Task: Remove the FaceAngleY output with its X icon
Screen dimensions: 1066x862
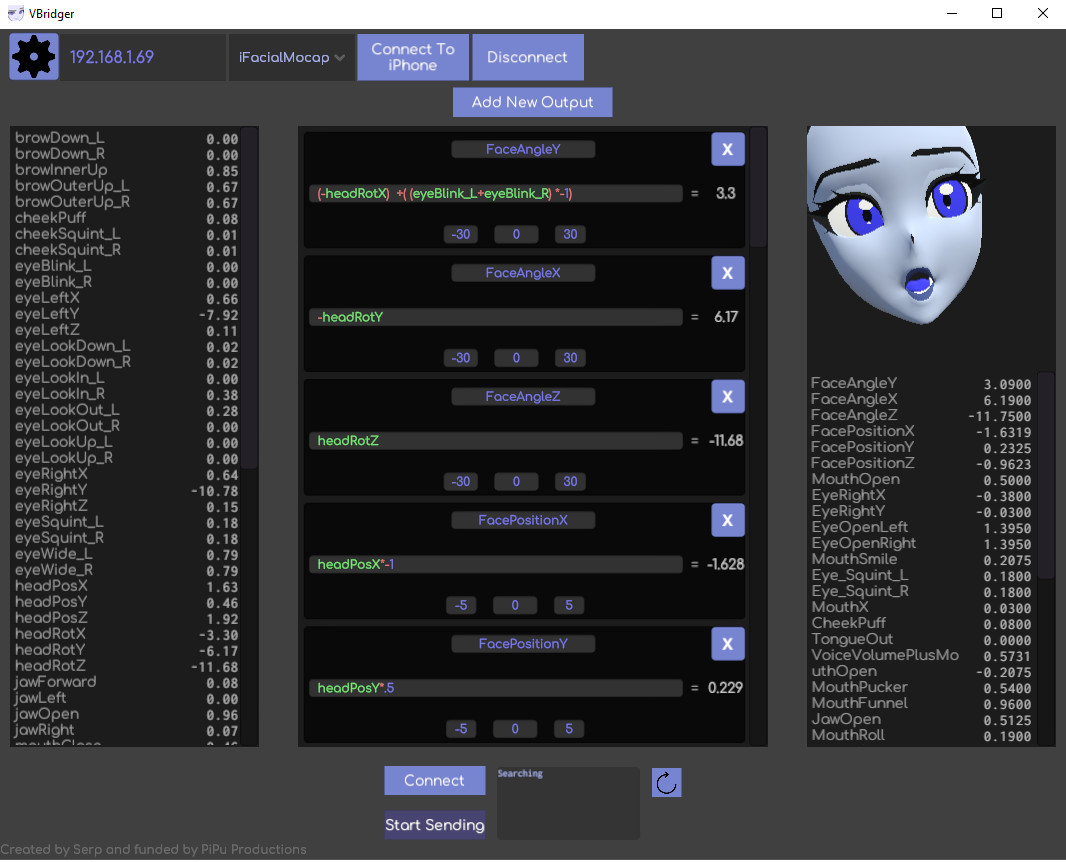Action: [727, 148]
